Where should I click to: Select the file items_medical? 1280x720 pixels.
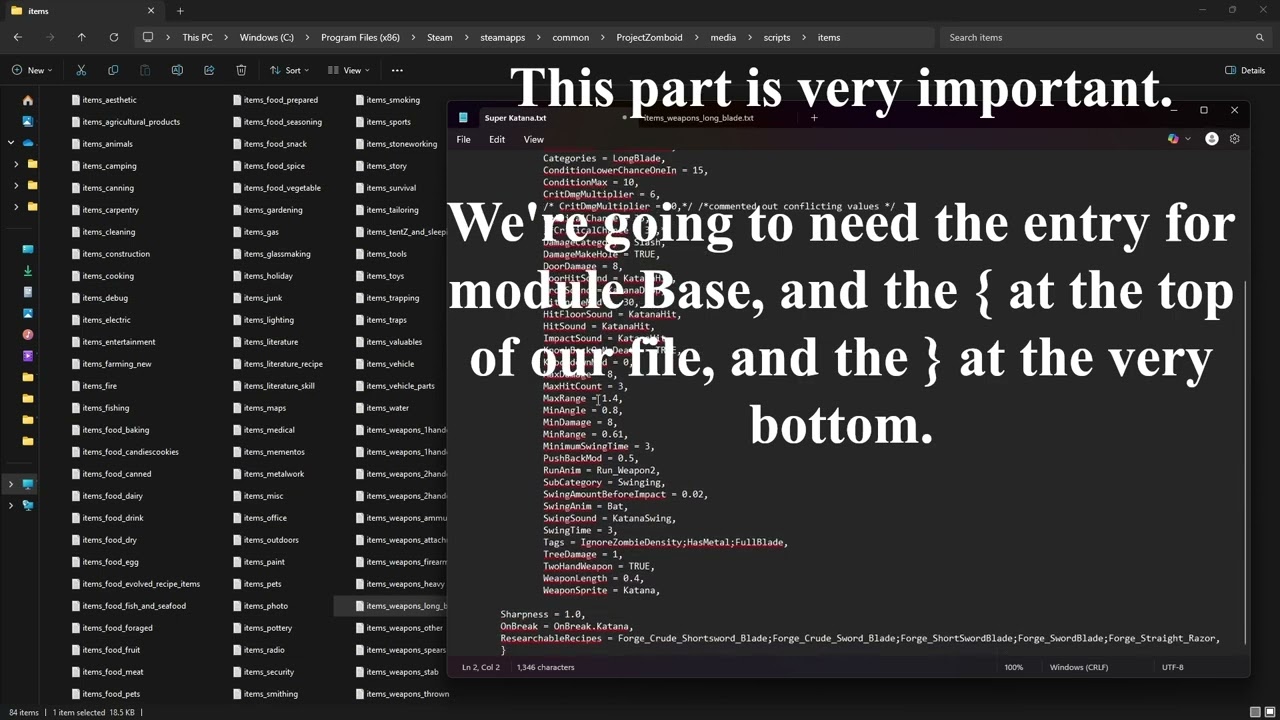pyautogui.click(x=264, y=430)
